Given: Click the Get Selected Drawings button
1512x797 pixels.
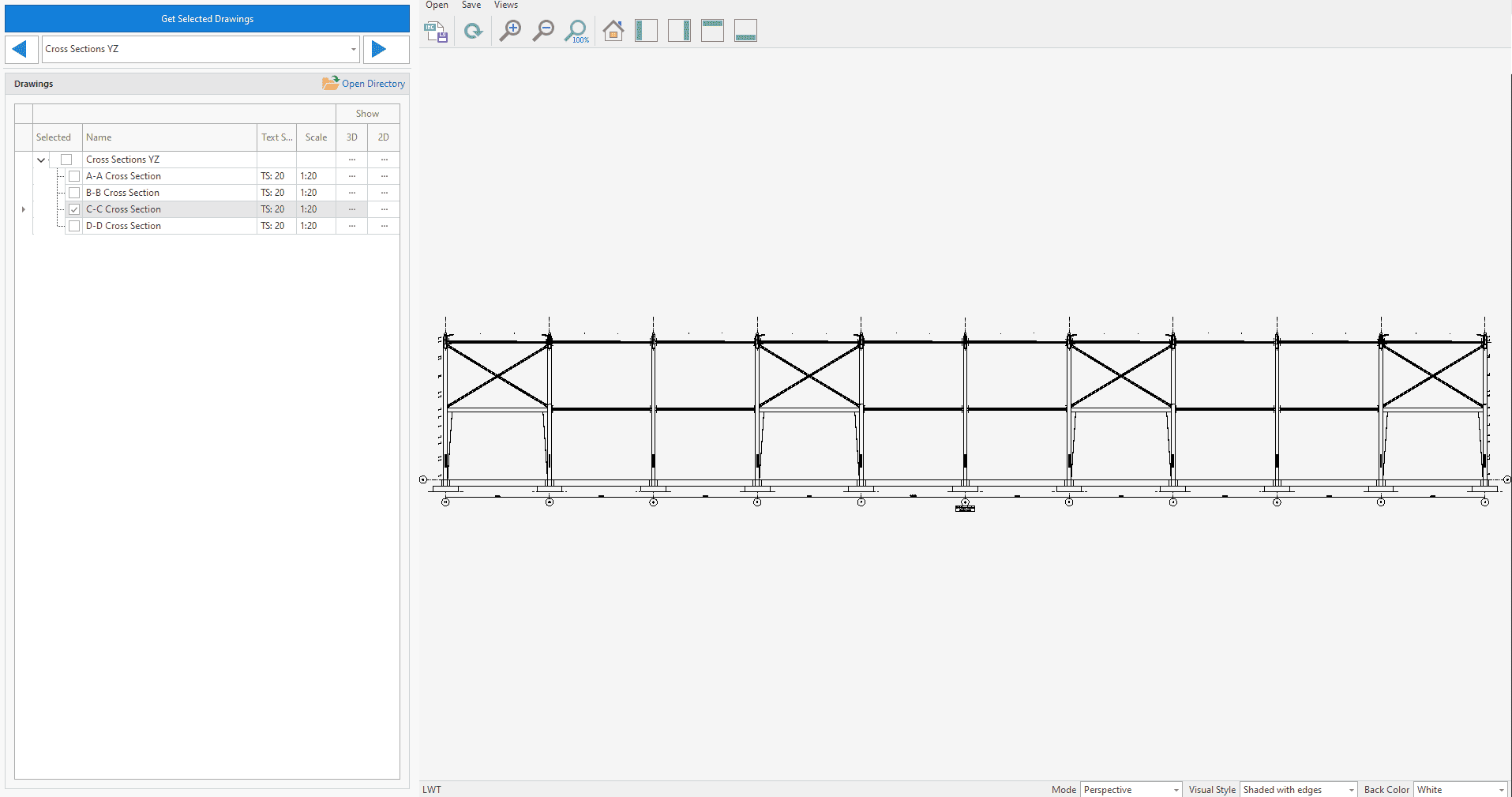Looking at the screenshot, I should pyautogui.click(x=207, y=19).
